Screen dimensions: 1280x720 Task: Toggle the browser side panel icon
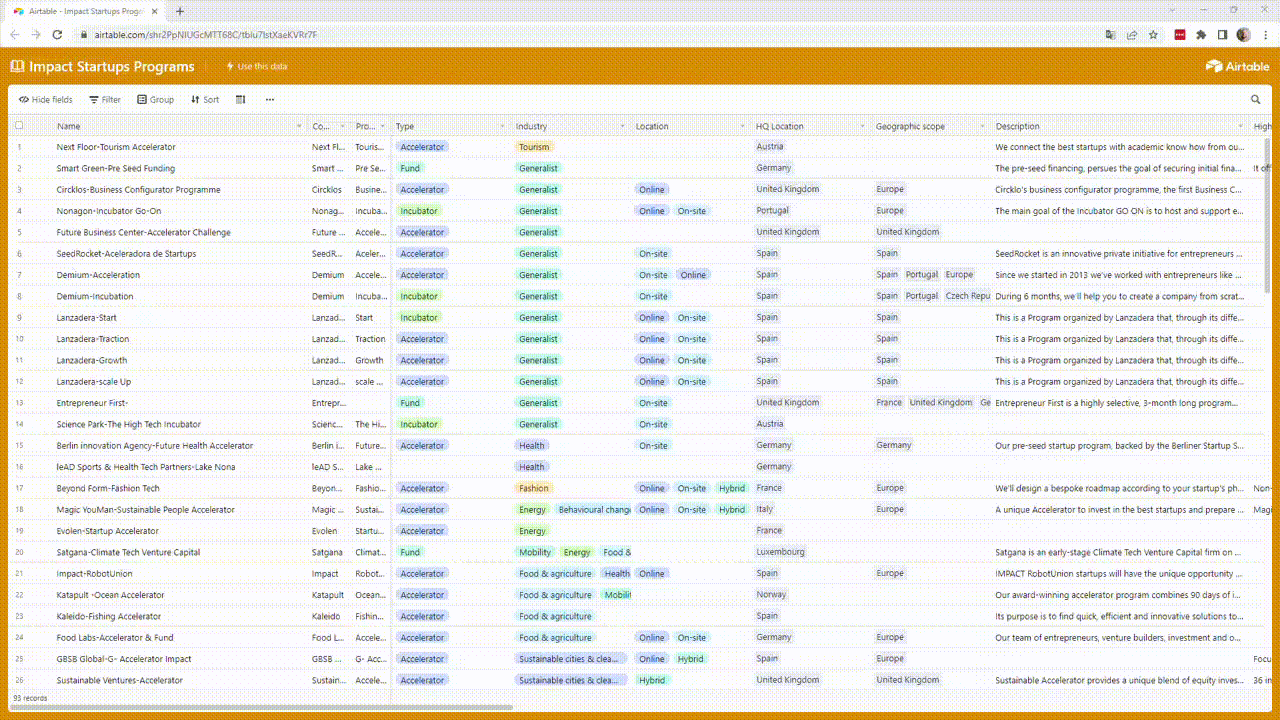(x=1222, y=34)
